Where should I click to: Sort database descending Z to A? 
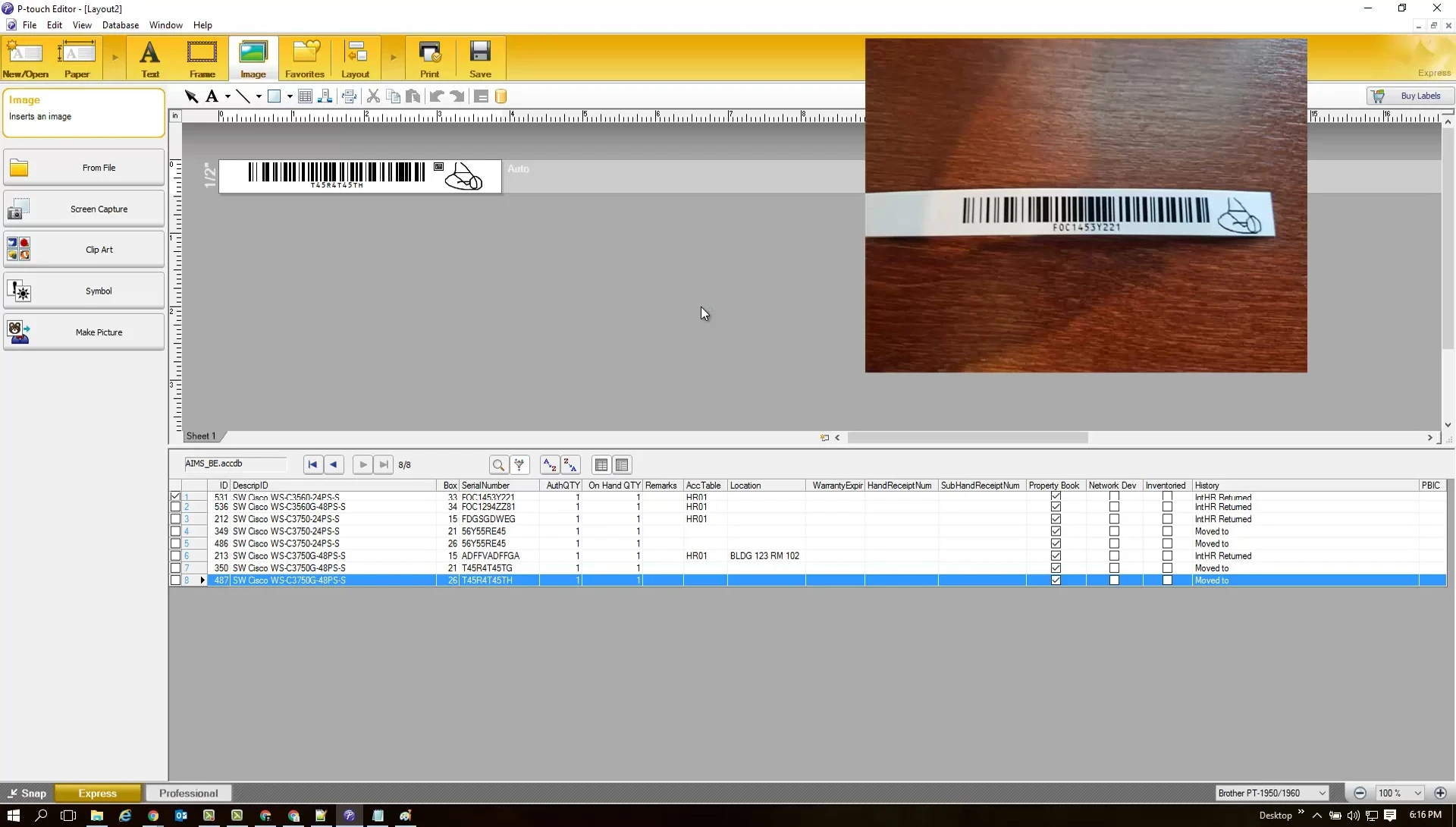[x=570, y=464]
